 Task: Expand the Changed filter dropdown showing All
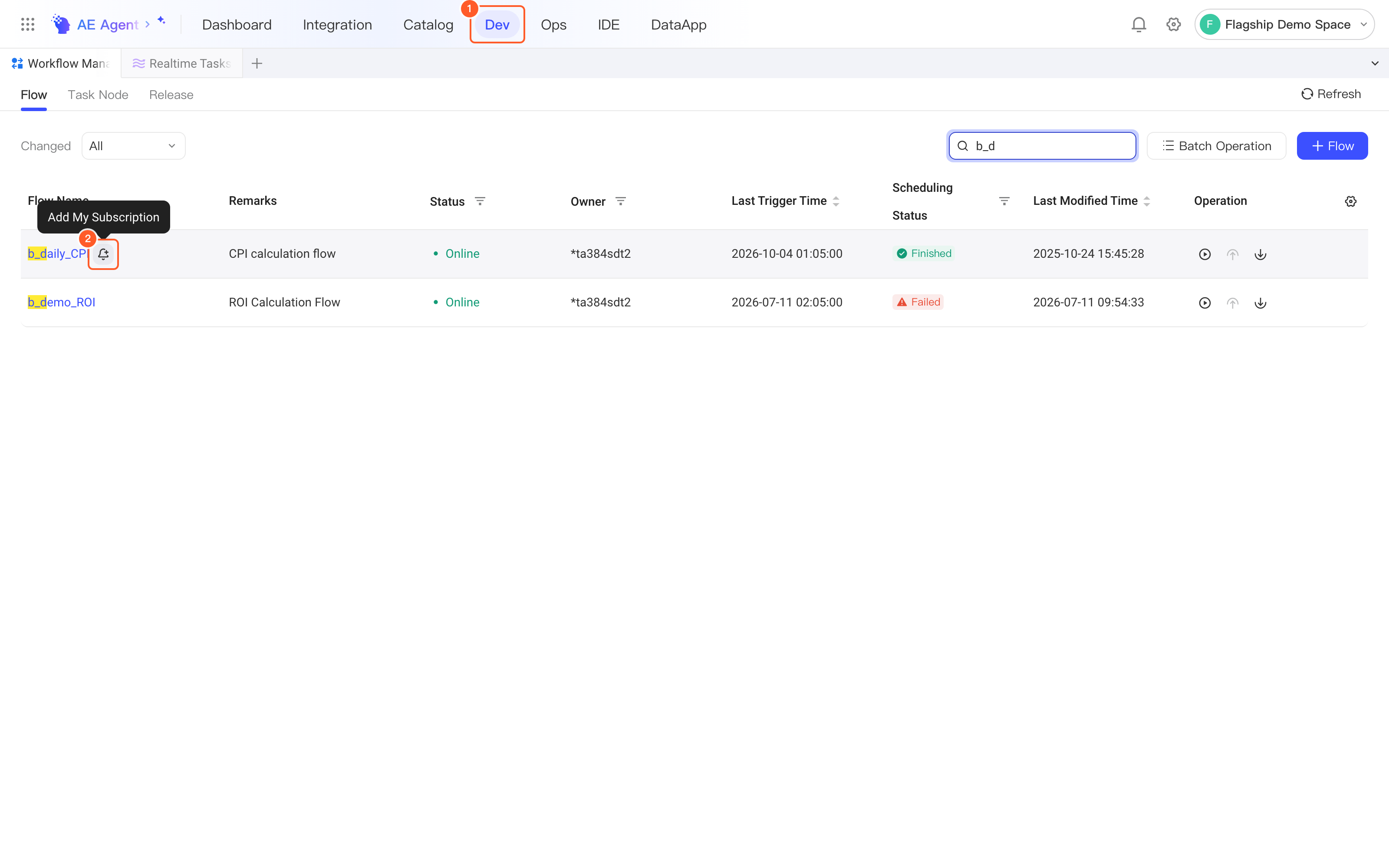coord(133,146)
